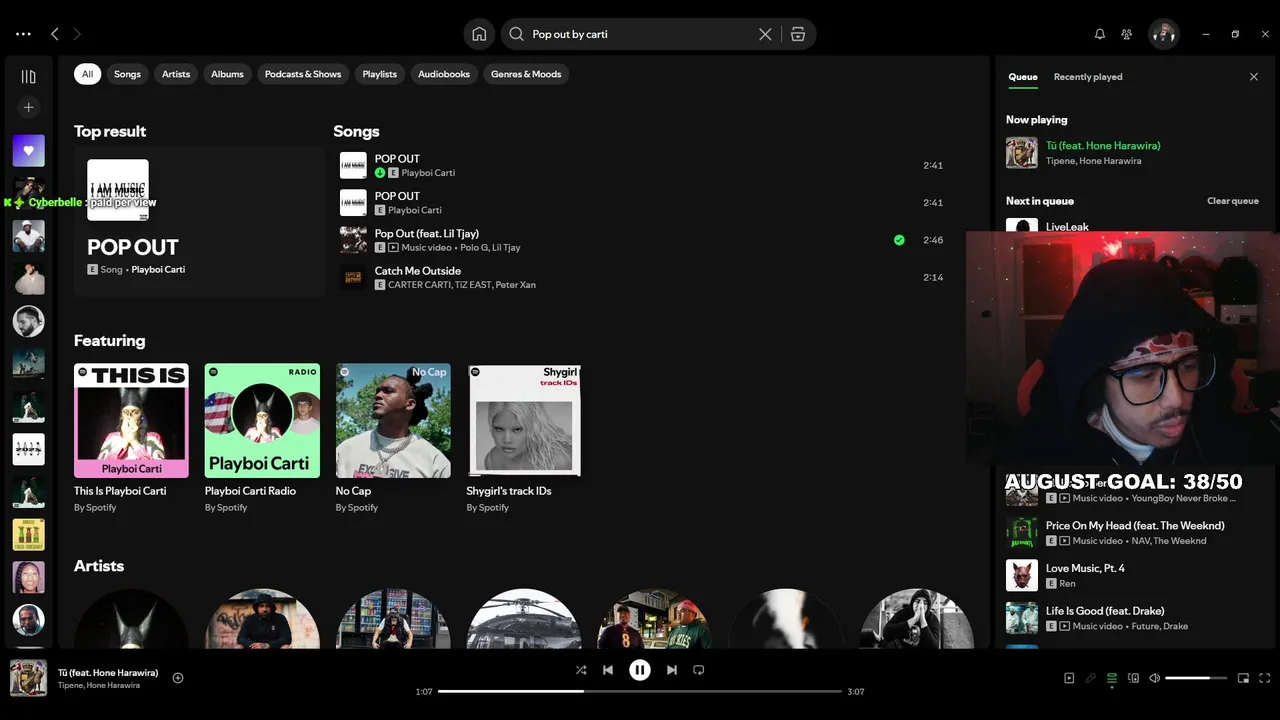Expand Your Library sidebar
Screen dimensions: 1280x720
[28, 77]
